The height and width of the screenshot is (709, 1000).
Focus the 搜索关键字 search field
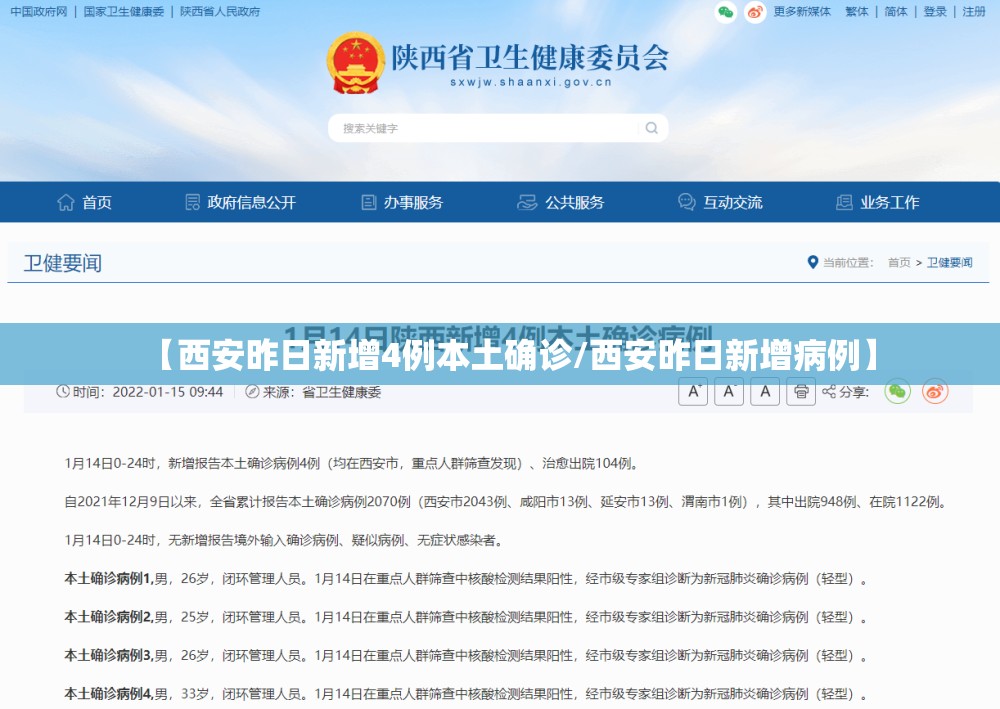(x=485, y=128)
